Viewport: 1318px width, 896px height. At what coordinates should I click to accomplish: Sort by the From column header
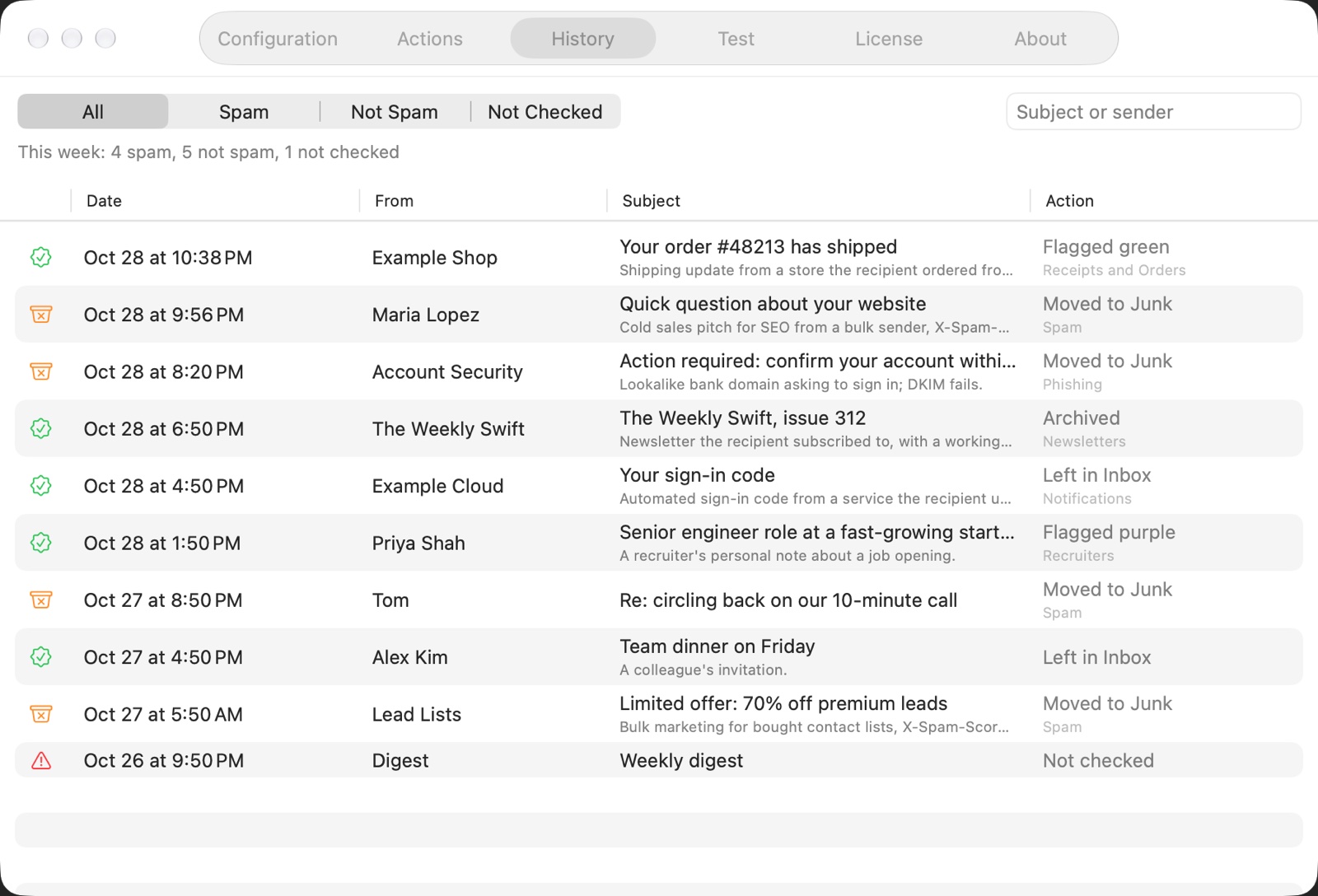tap(395, 201)
